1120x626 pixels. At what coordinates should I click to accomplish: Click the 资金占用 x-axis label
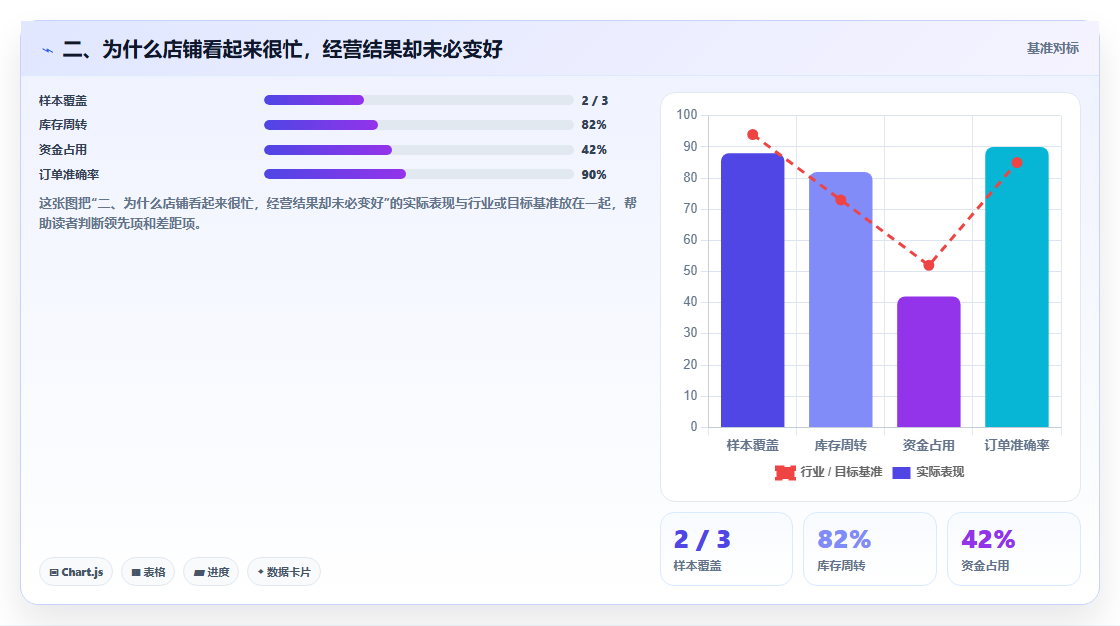929,445
